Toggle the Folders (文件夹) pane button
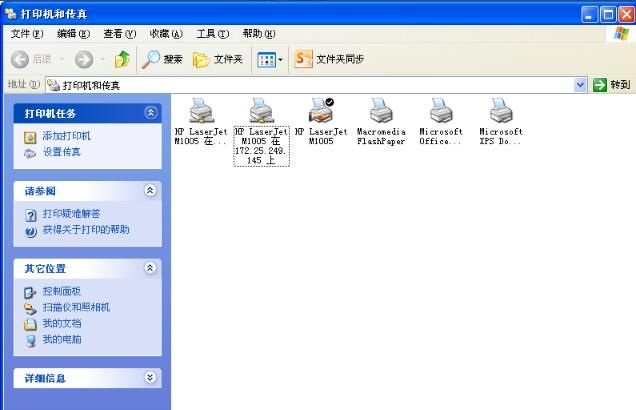This screenshot has width=636, height=410. coord(218,60)
